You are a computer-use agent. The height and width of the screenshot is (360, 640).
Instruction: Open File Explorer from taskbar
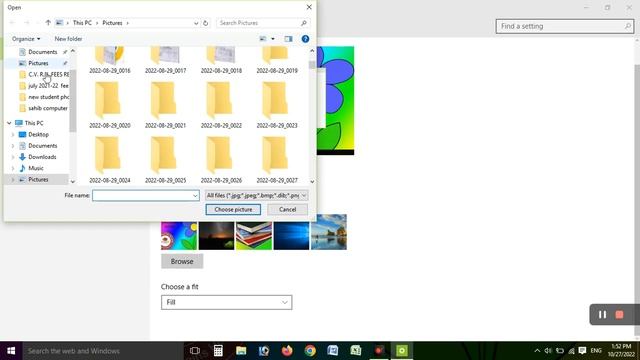pyautogui.click(x=241, y=351)
